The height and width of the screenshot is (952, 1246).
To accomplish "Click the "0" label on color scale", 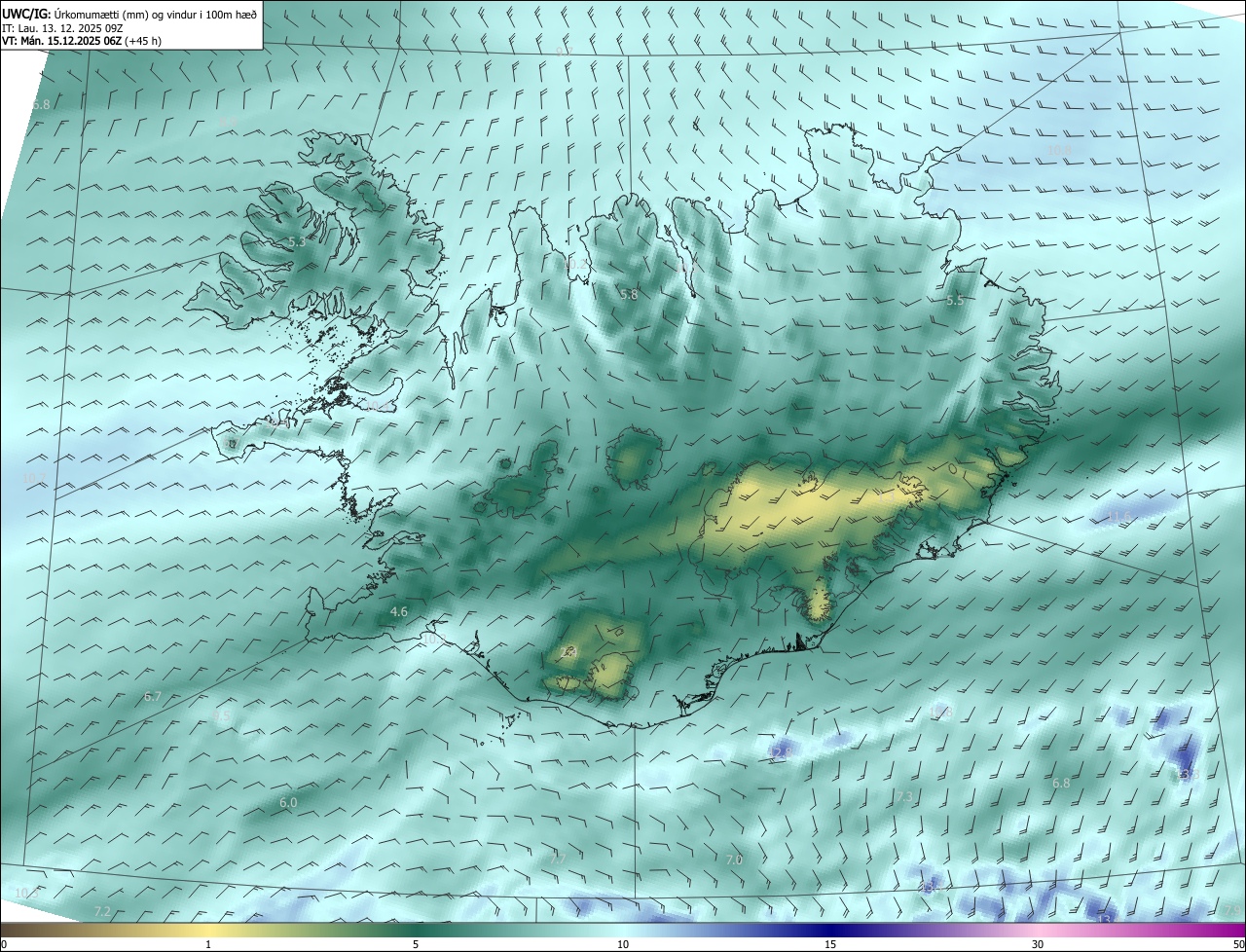I will point(4,944).
